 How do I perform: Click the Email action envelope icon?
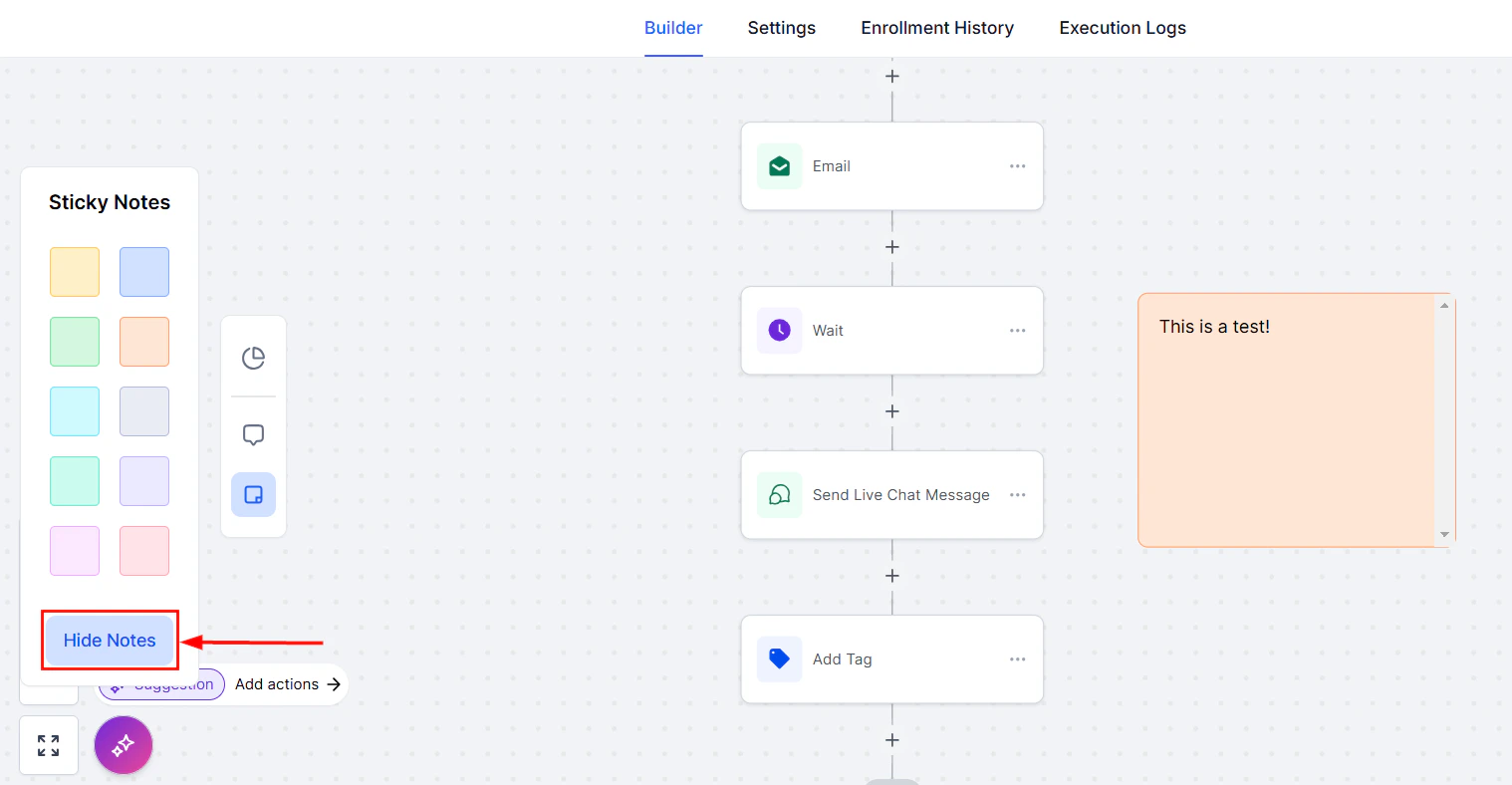pos(779,165)
